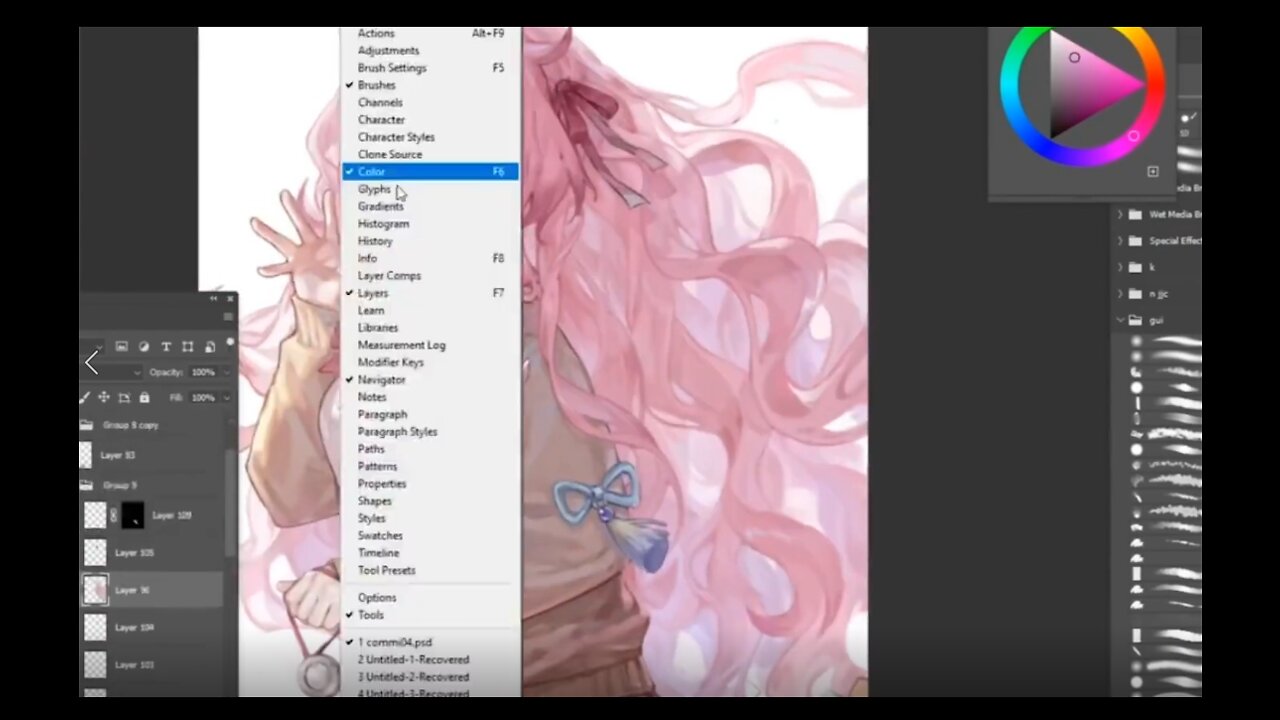Screen dimensions: 1280x720
Task: Click the mask link icon on Layer 109
Action: coord(113,516)
